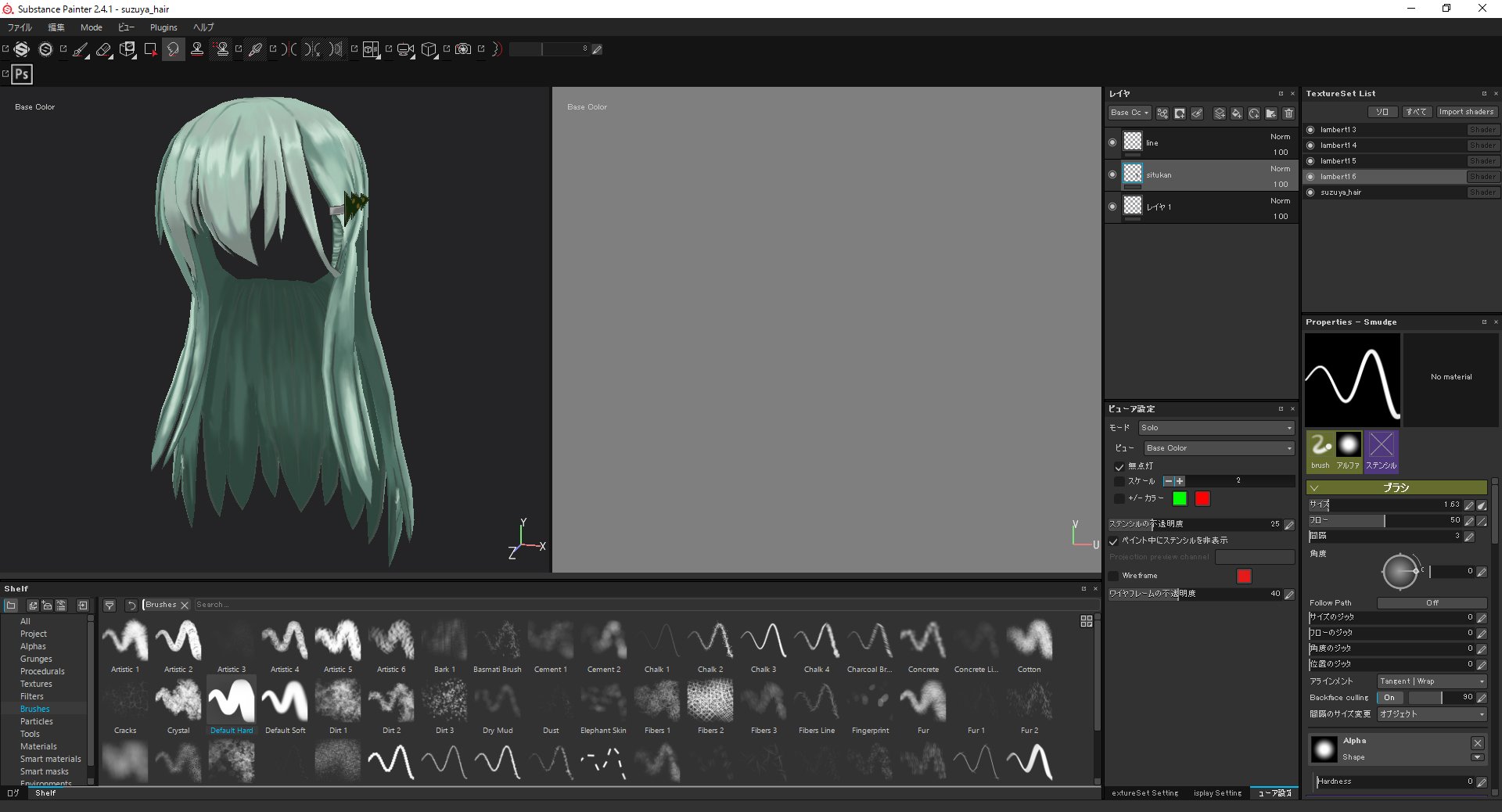The image size is (1502, 812).
Task: Switch to Display Settings tab
Action: (x=1217, y=793)
